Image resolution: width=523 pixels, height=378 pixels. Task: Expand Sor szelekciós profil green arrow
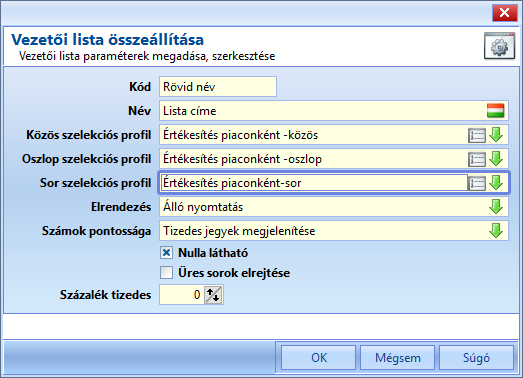click(x=496, y=183)
